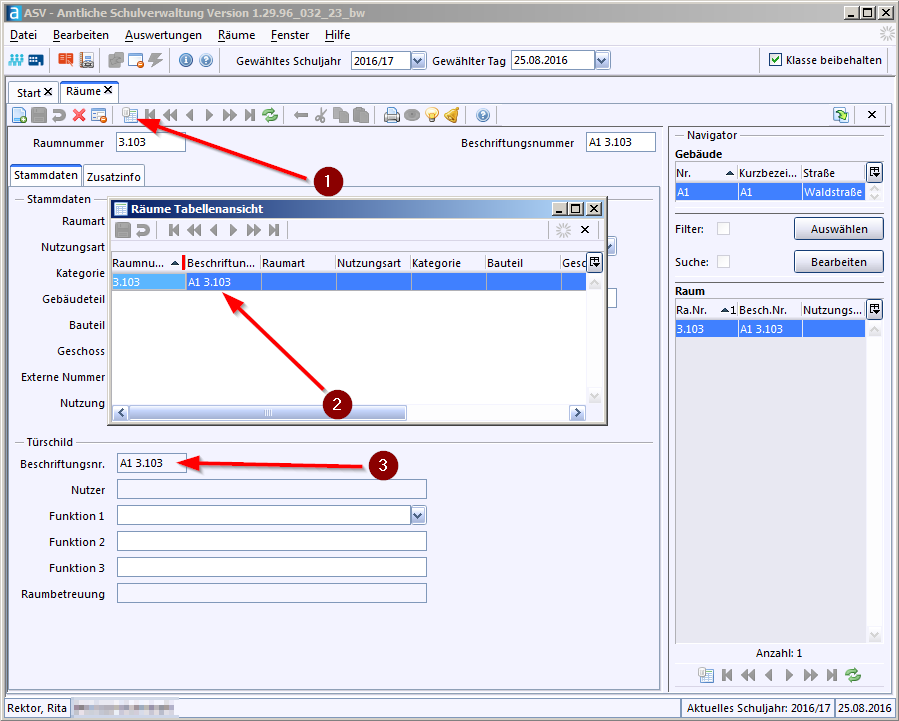The width and height of the screenshot is (899, 721).
Task: Click the new record icon
Action: [19, 115]
